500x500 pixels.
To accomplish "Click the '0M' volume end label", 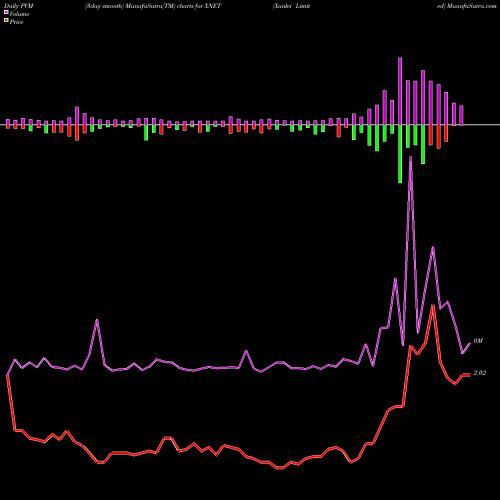I will coord(478,341).
